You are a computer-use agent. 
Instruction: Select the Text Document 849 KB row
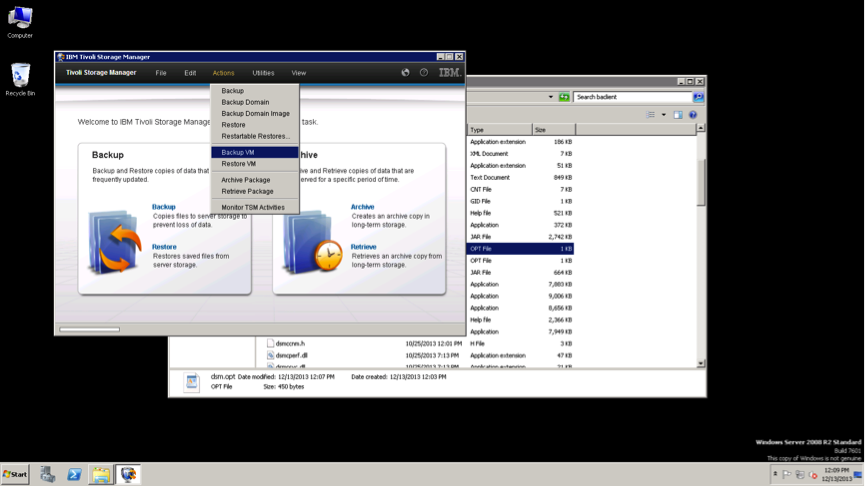520,178
